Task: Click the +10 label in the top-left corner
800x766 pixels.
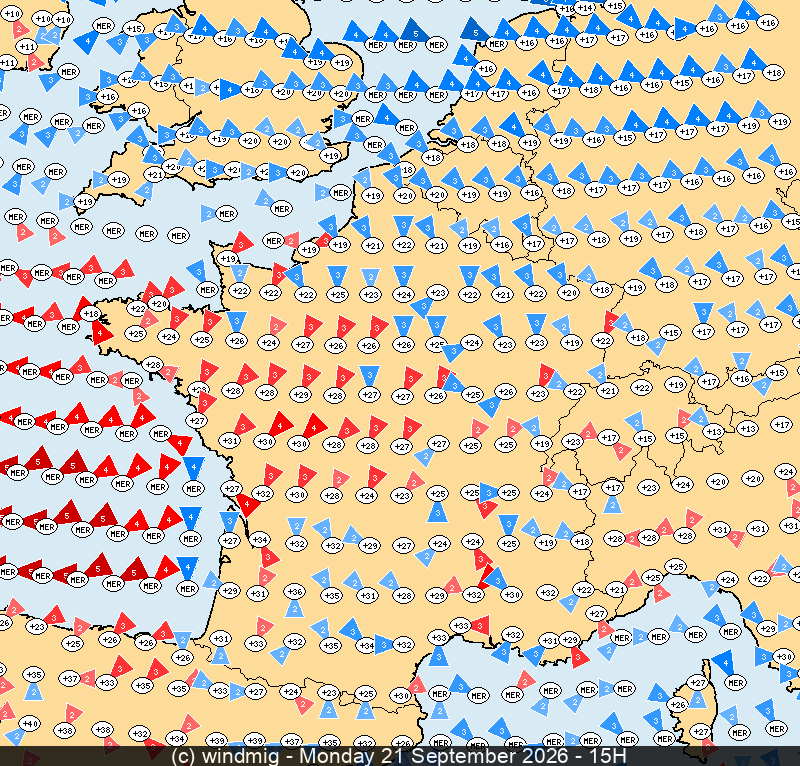Action: (x=11, y=14)
